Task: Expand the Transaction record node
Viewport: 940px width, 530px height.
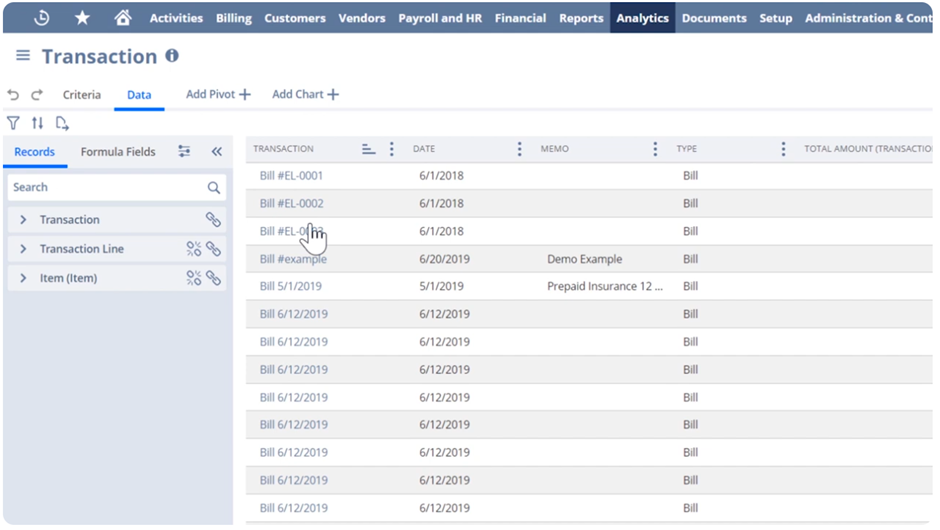Action: point(23,220)
